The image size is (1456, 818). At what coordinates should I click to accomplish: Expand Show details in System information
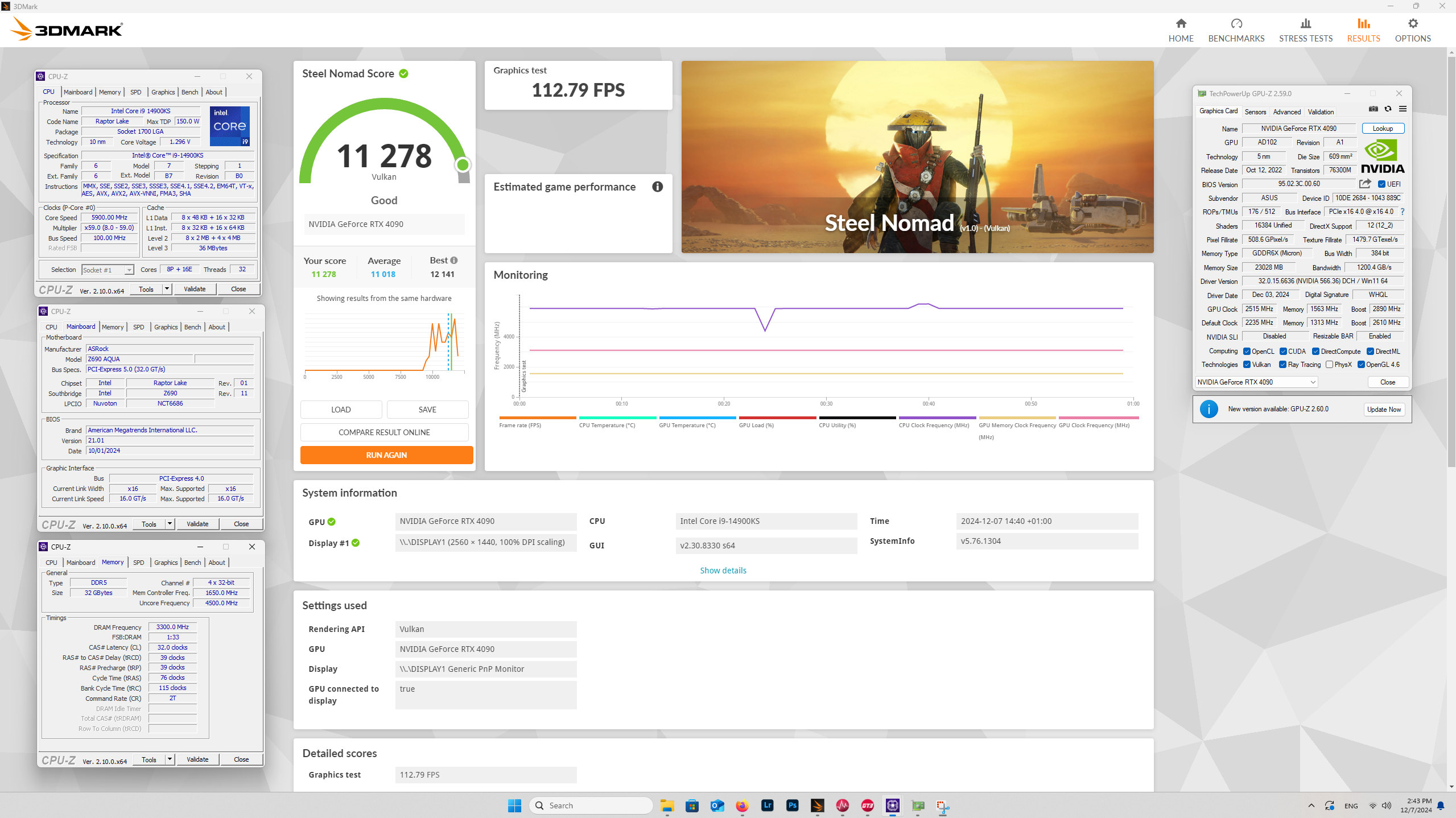723,571
